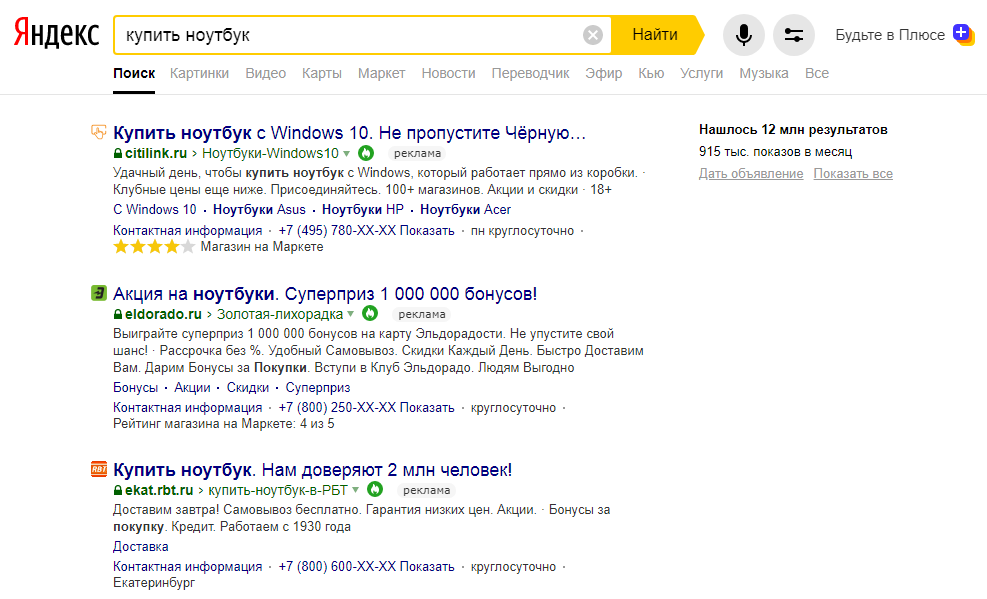Screen dimensions: 987x599
Task: Switch to the Картинки tab
Action: 199,73
